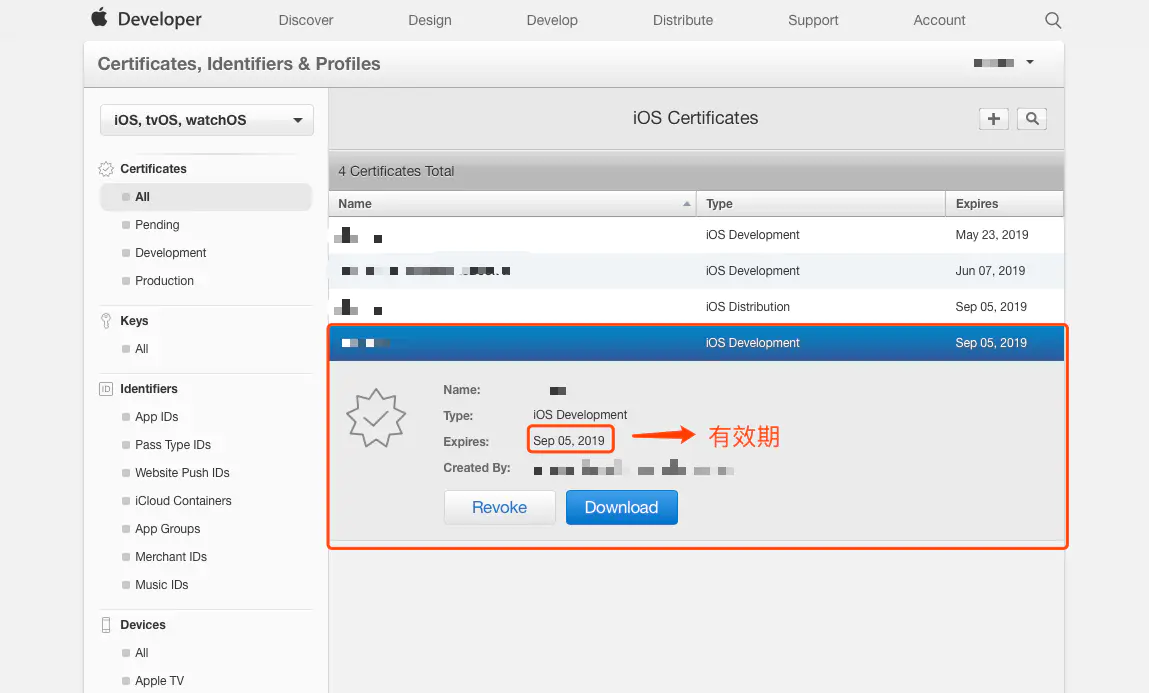Sort certificates by Name column arrow
The height and width of the screenshot is (693, 1149).
(x=687, y=204)
